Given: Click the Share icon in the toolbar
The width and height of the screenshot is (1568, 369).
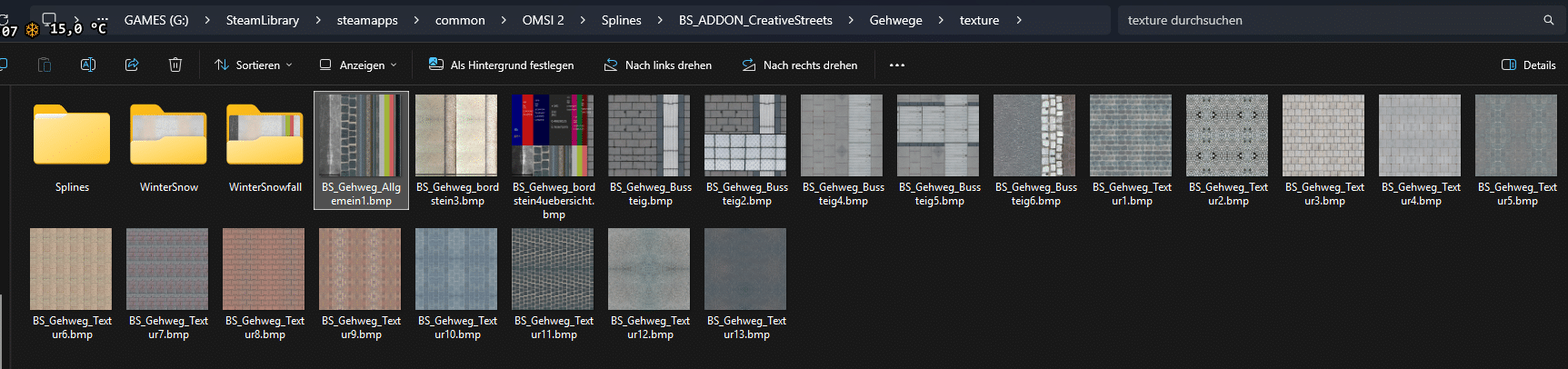Looking at the screenshot, I should click(132, 65).
